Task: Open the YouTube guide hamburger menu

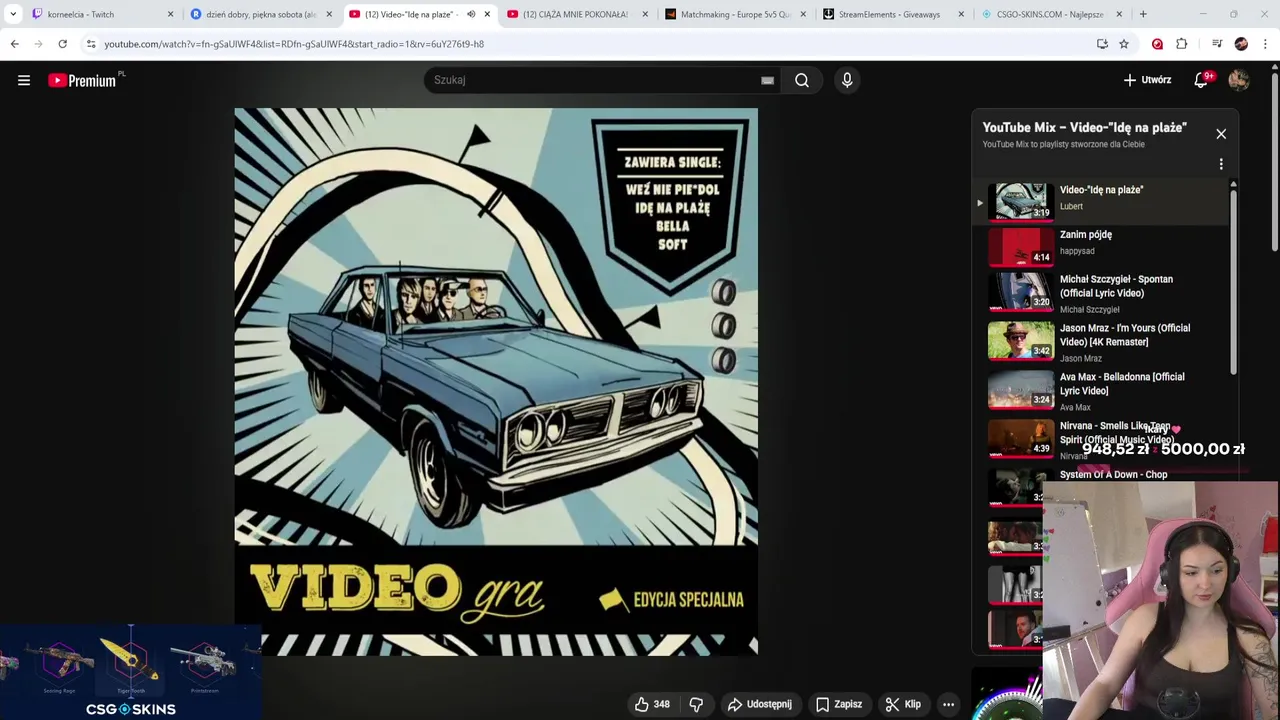Action: (x=24, y=80)
